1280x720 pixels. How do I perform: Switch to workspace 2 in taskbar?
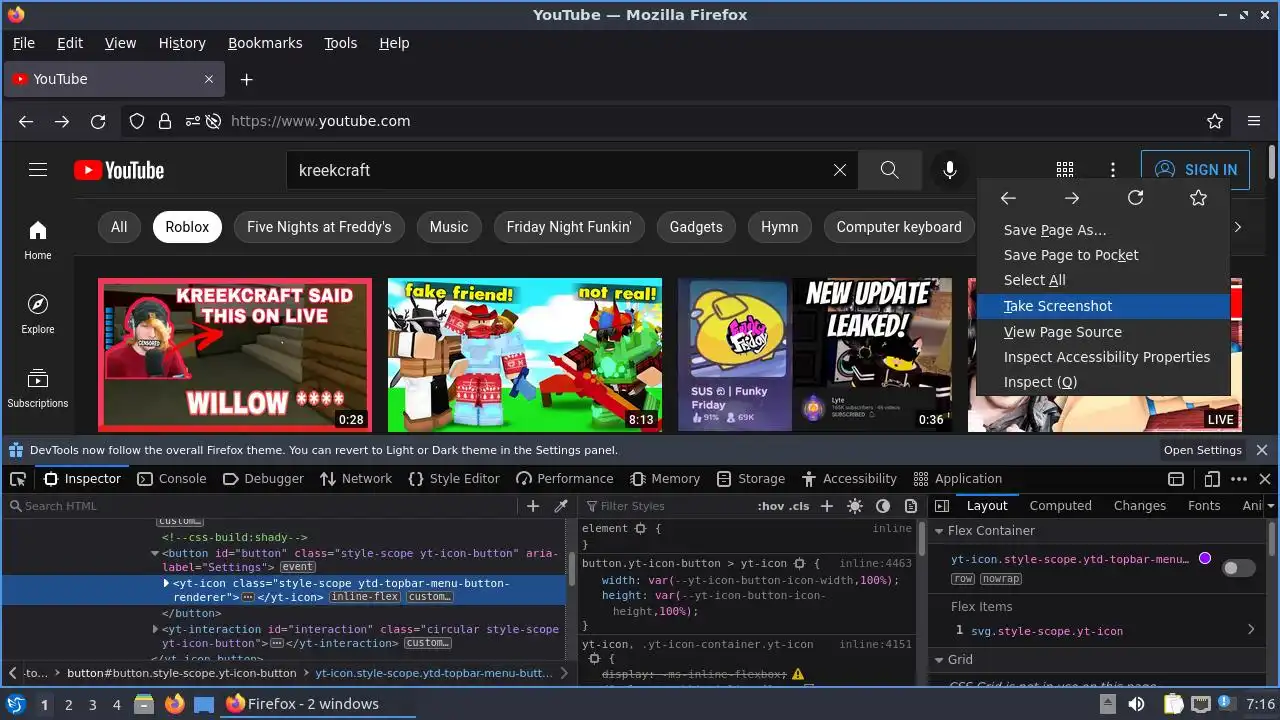point(69,705)
